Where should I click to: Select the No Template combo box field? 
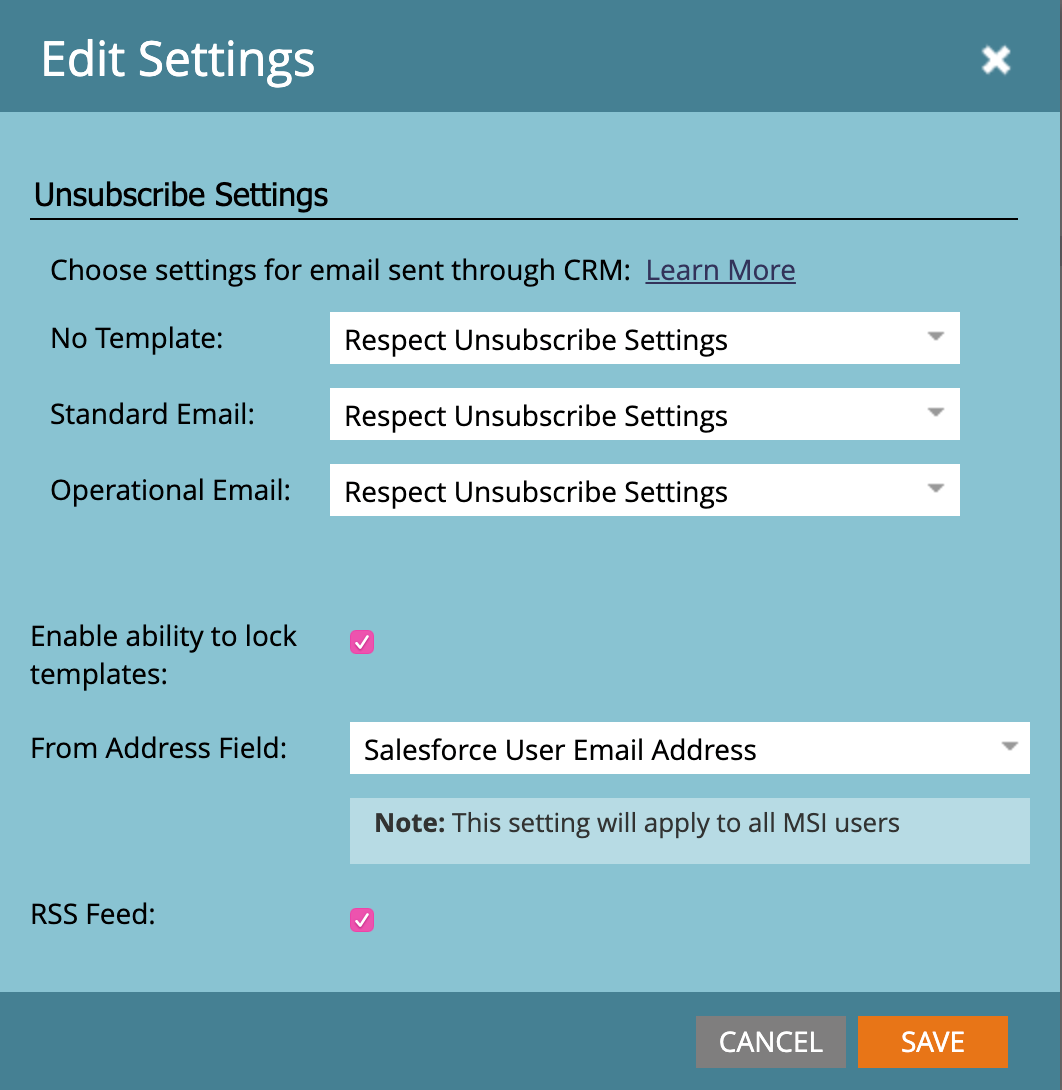(x=644, y=338)
